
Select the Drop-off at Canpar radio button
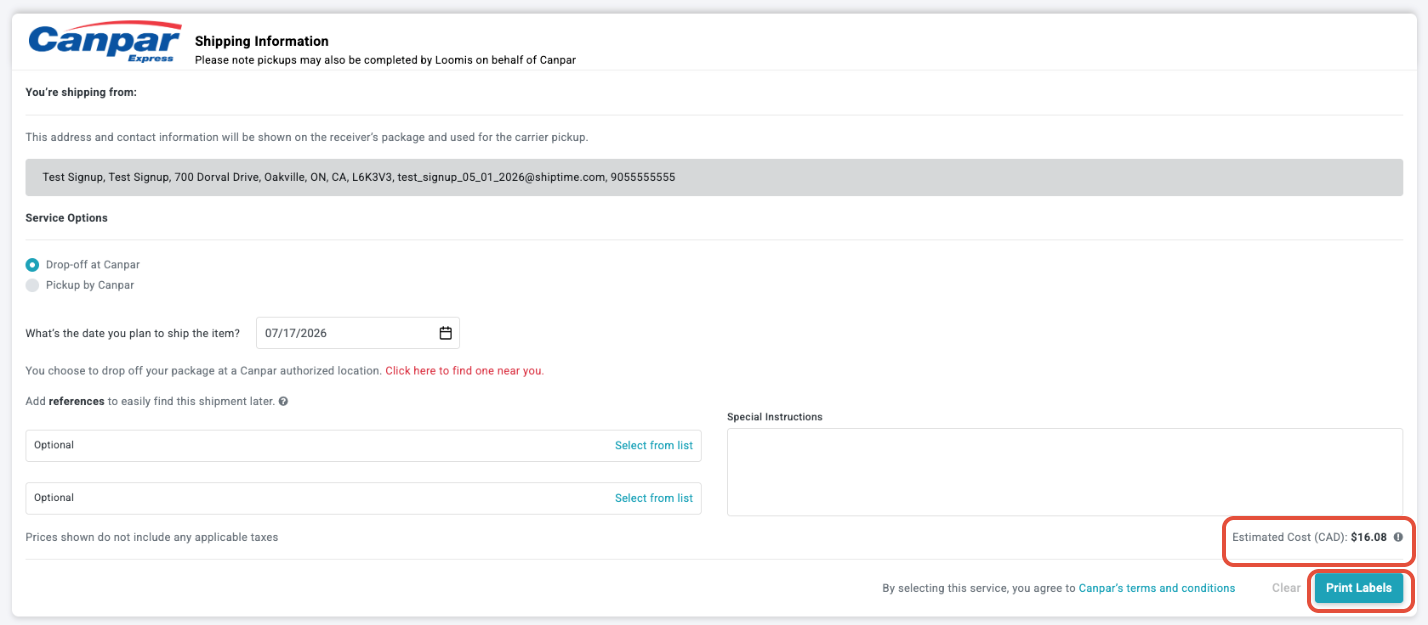(x=33, y=265)
